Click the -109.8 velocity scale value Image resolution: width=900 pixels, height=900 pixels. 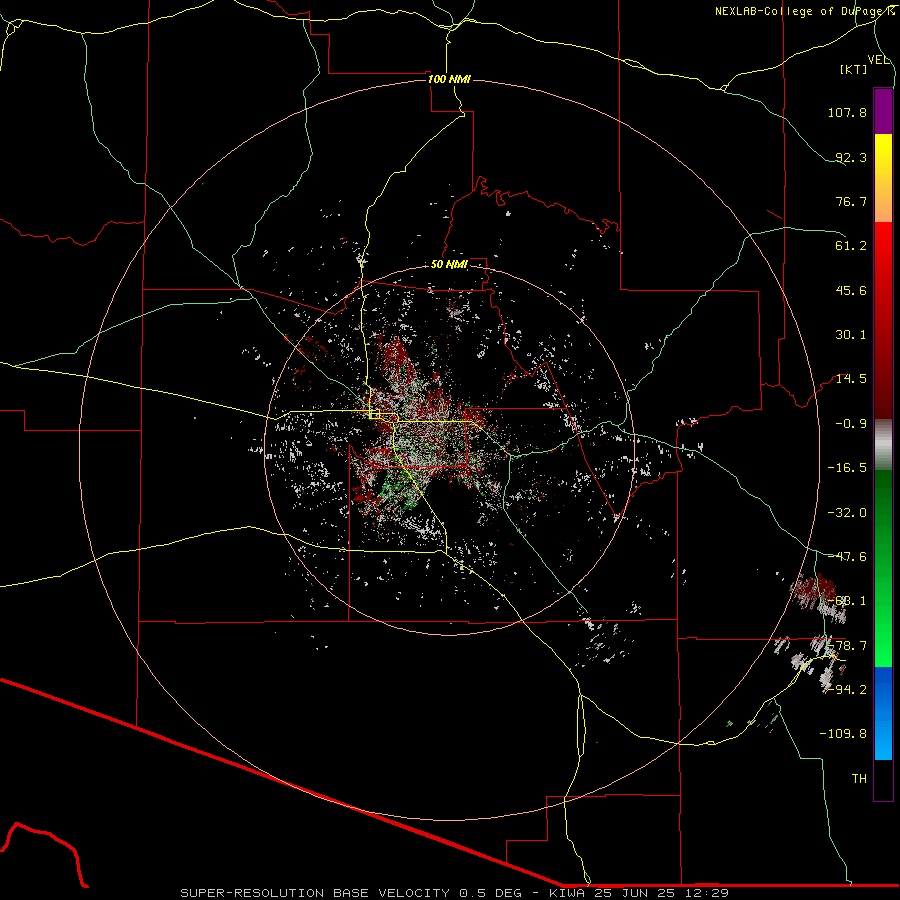click(x=843, y=734)
